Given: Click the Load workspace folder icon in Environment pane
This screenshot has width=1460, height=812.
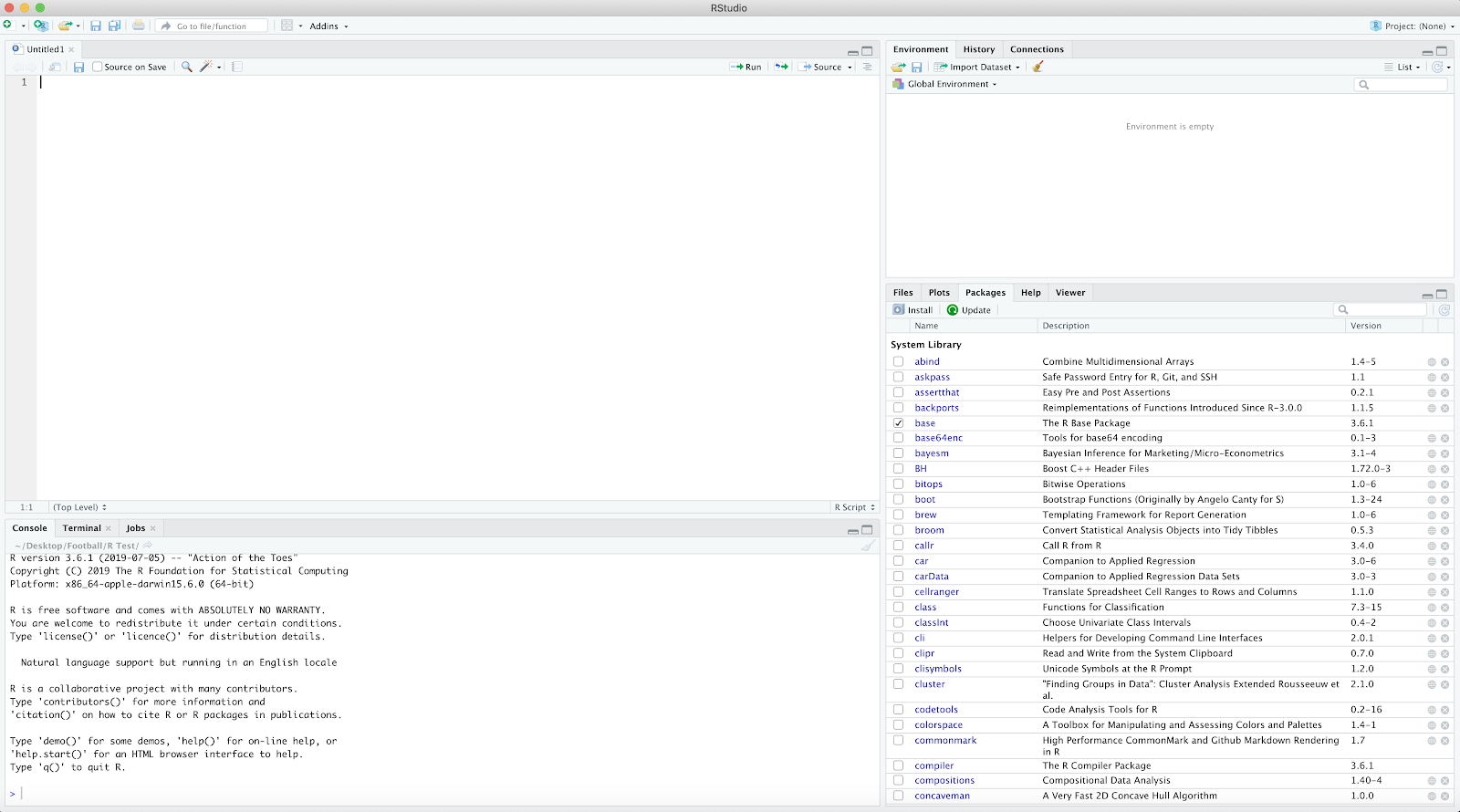Looking at the screenshot, I should click(899, 67).
